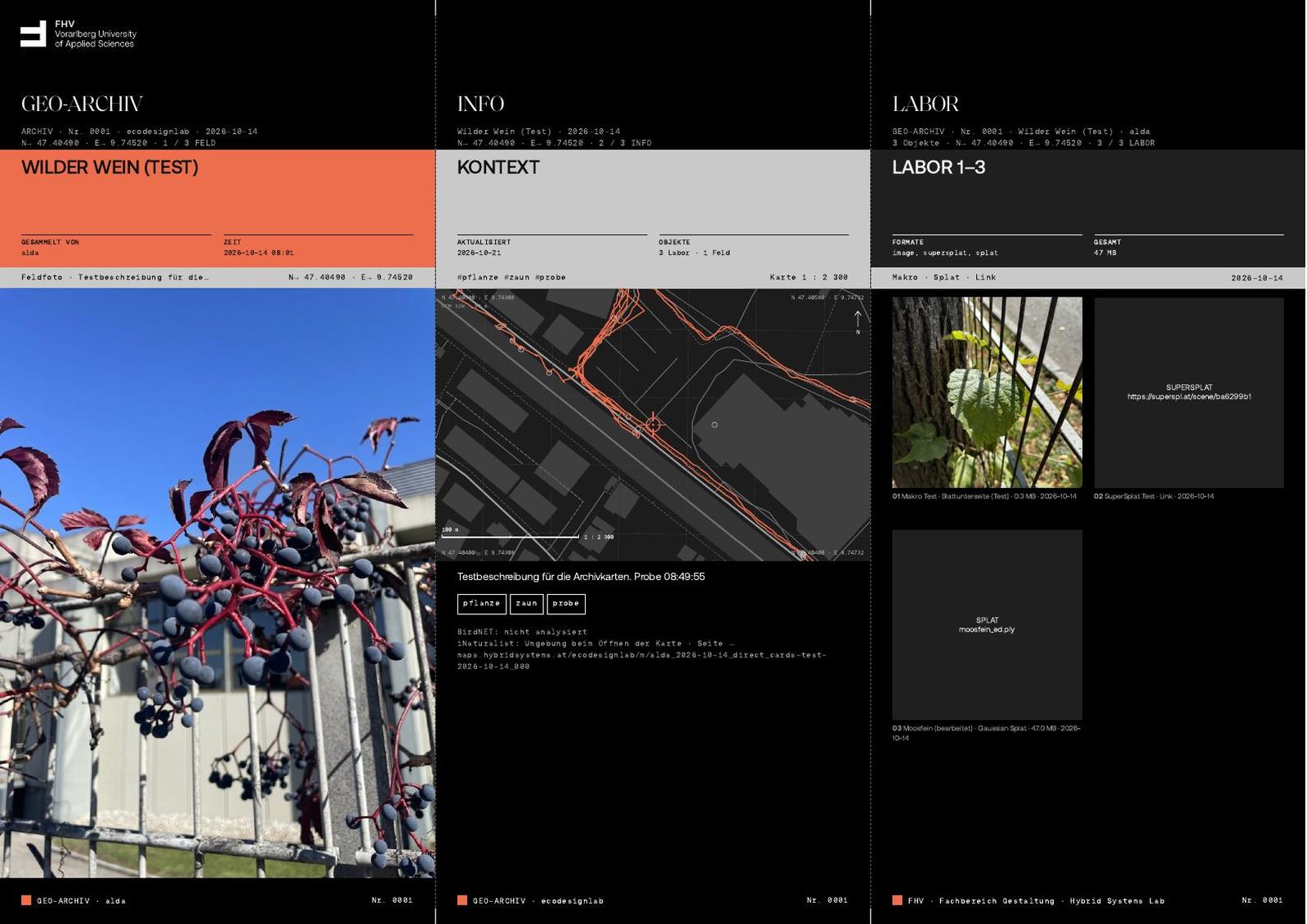The width and height of the screenshot is (1307, 924).
Task: Click the 'Makro · Splat · Link' bar text
Action: [943, 277]
